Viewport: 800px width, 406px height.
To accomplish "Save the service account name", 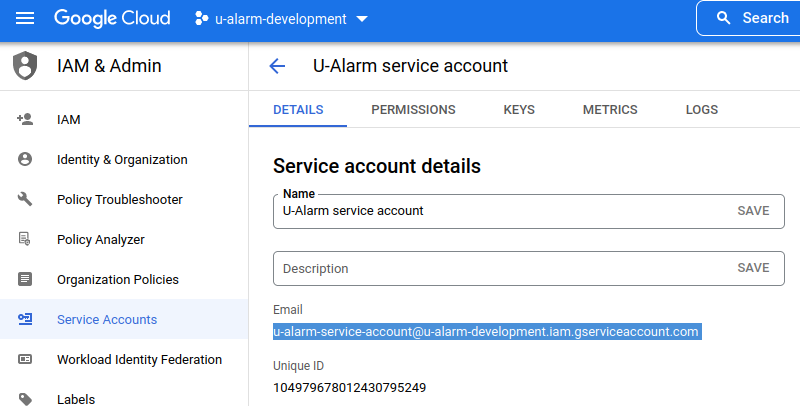I will (753, 211).
